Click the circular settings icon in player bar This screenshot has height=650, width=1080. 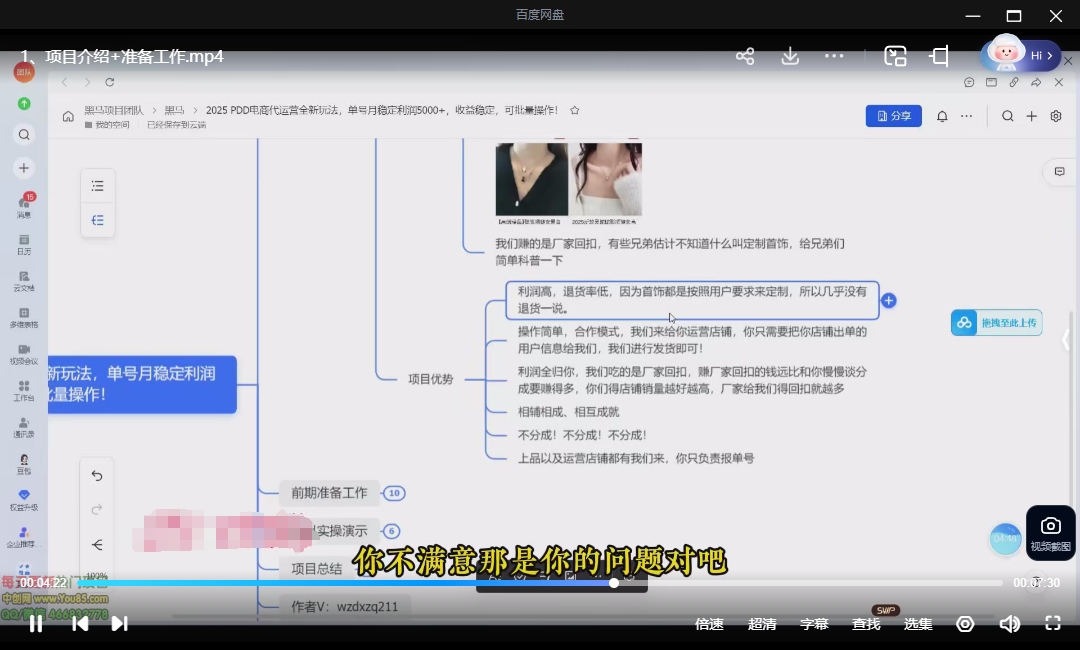click(x=965, y=624)
